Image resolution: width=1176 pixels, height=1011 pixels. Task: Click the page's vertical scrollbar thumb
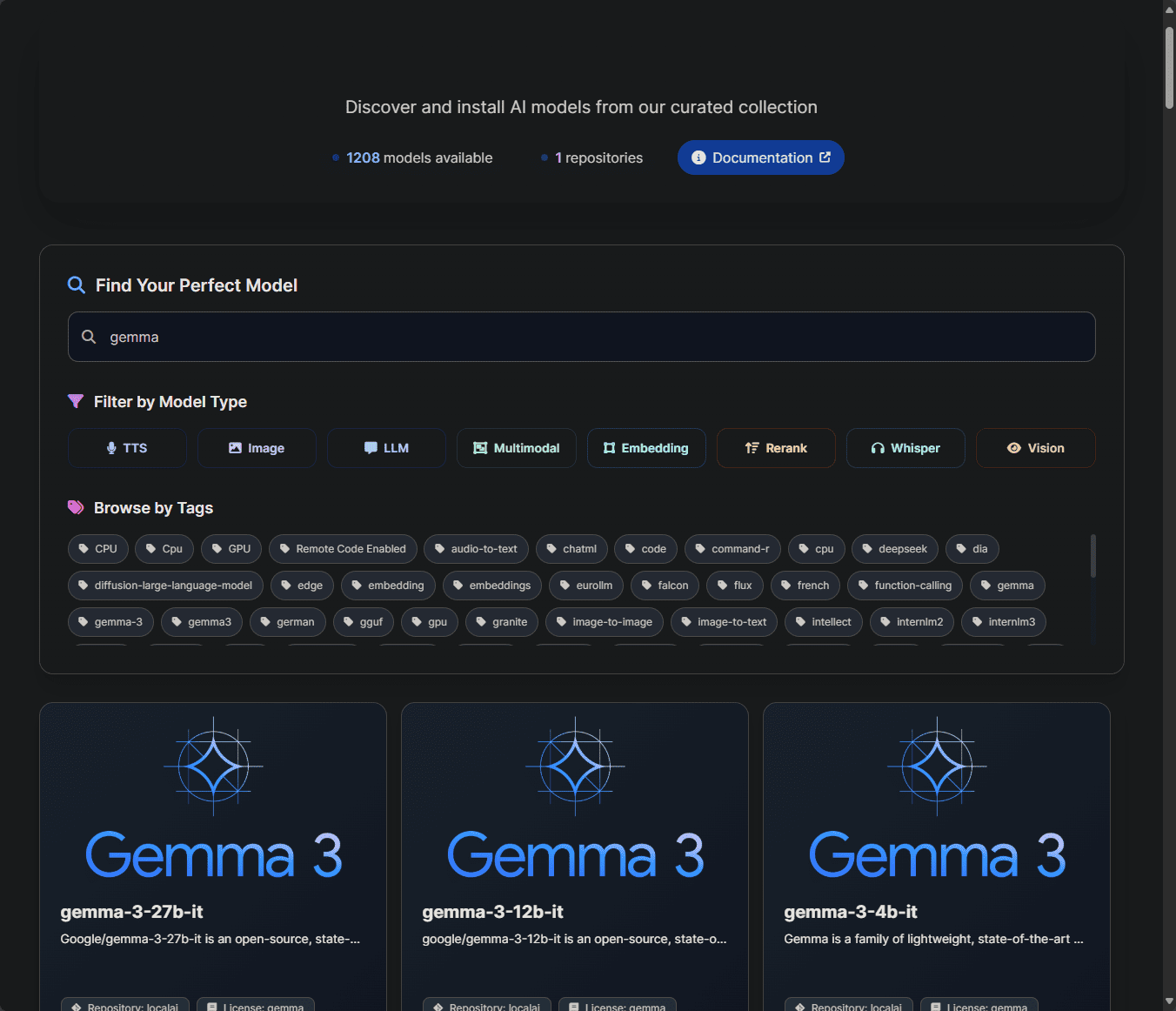click(1170, 68)
